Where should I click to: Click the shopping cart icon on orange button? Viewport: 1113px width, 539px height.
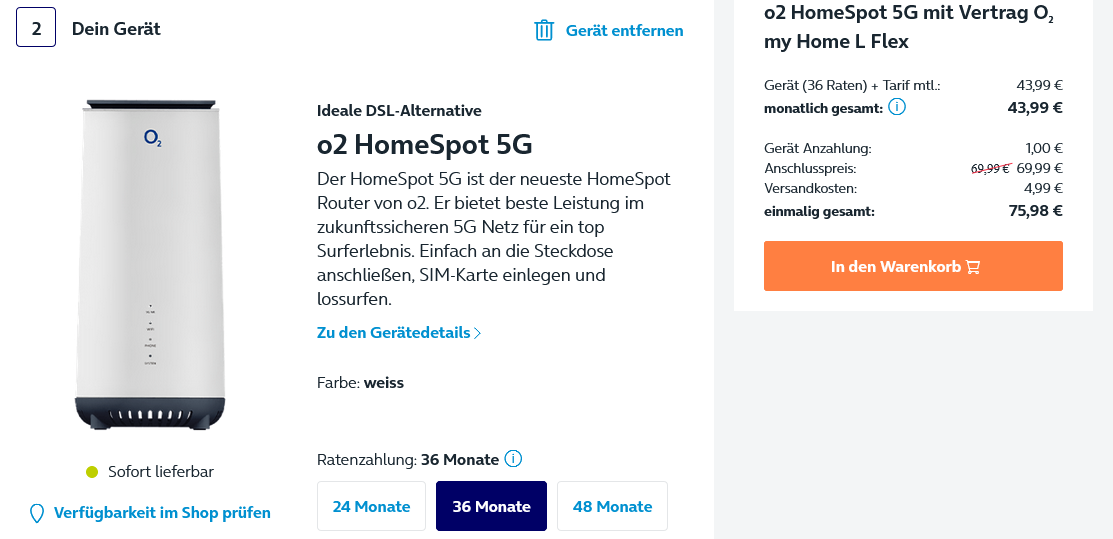pyautogui.click(x=973, y=267)
